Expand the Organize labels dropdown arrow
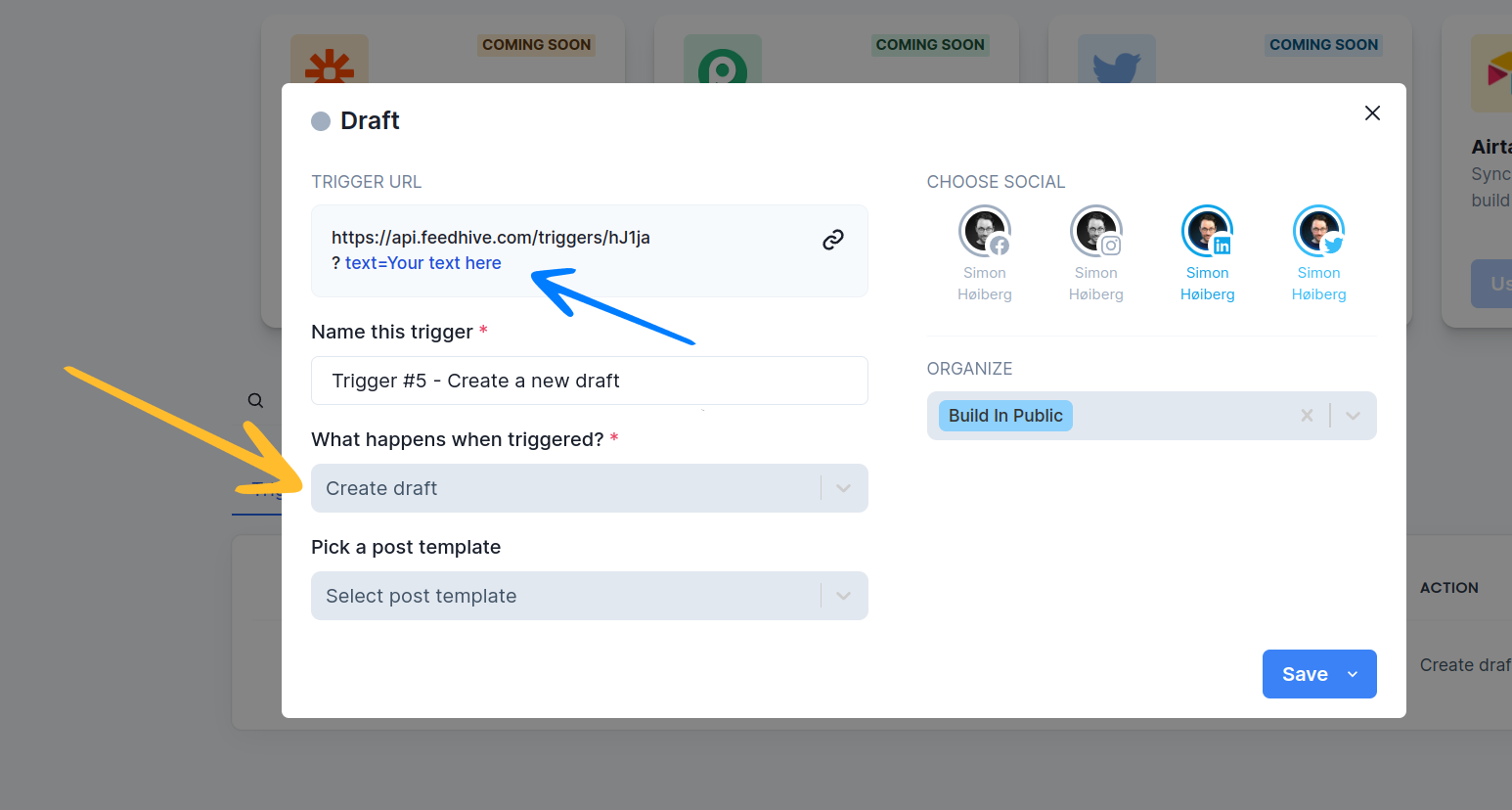 1353,416
